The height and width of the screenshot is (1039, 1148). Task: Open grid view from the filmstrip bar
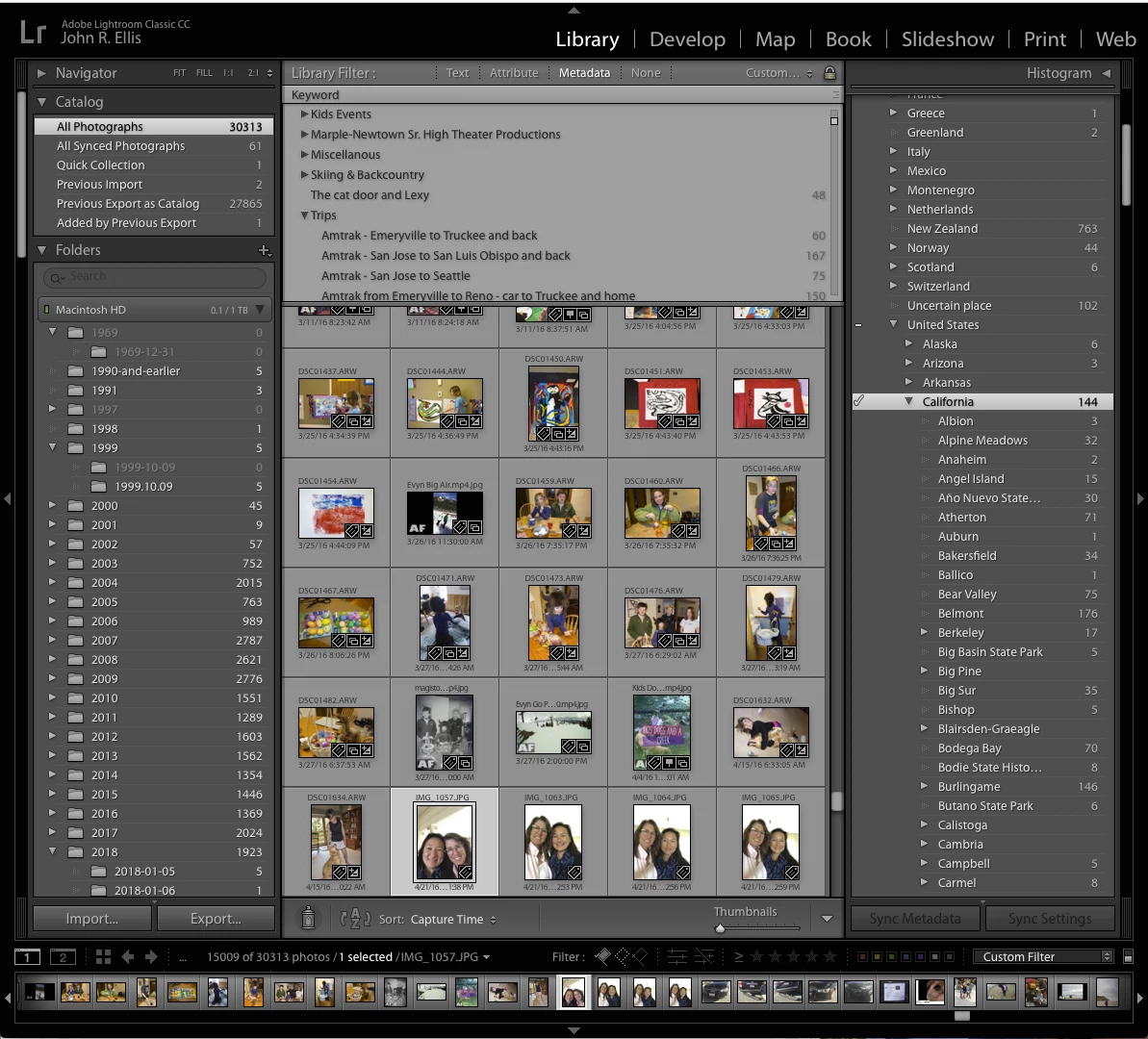coord(103,957)
